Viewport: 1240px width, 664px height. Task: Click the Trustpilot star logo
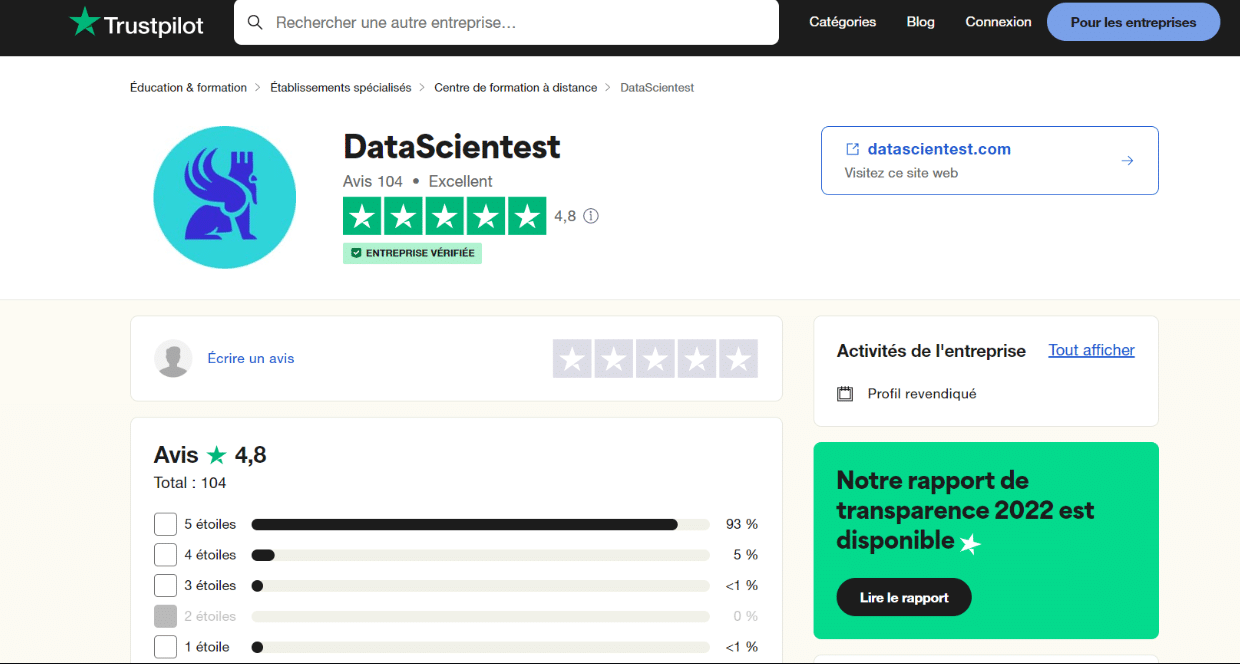coord(84,22)
